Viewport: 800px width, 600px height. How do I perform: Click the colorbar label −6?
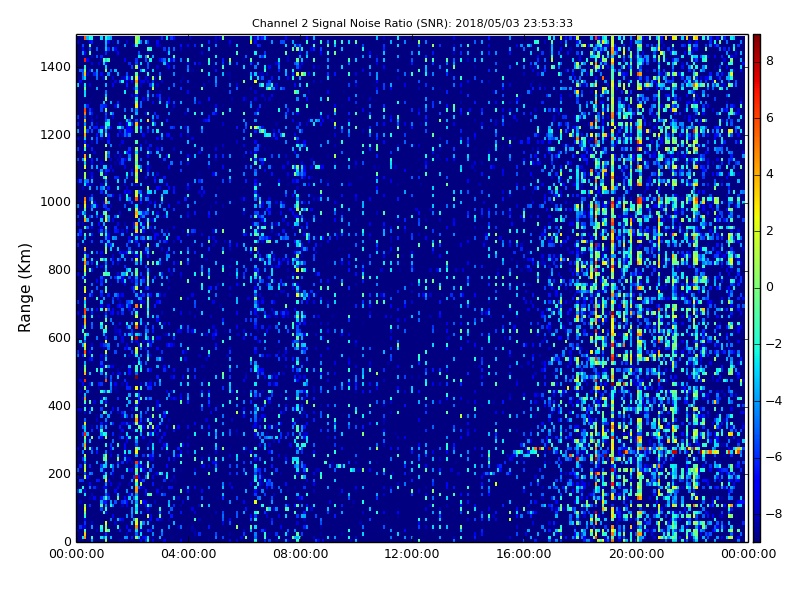pyautogui.click(x=774, y=457)
